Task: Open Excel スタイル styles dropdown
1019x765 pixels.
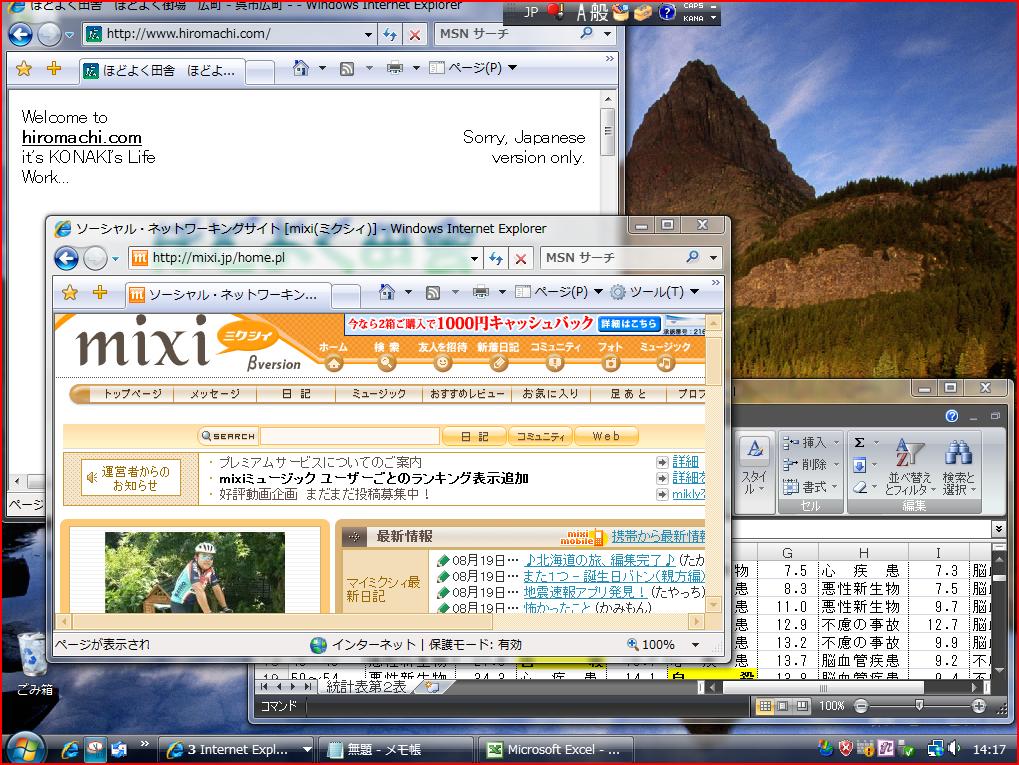Action: pos(754,465)
